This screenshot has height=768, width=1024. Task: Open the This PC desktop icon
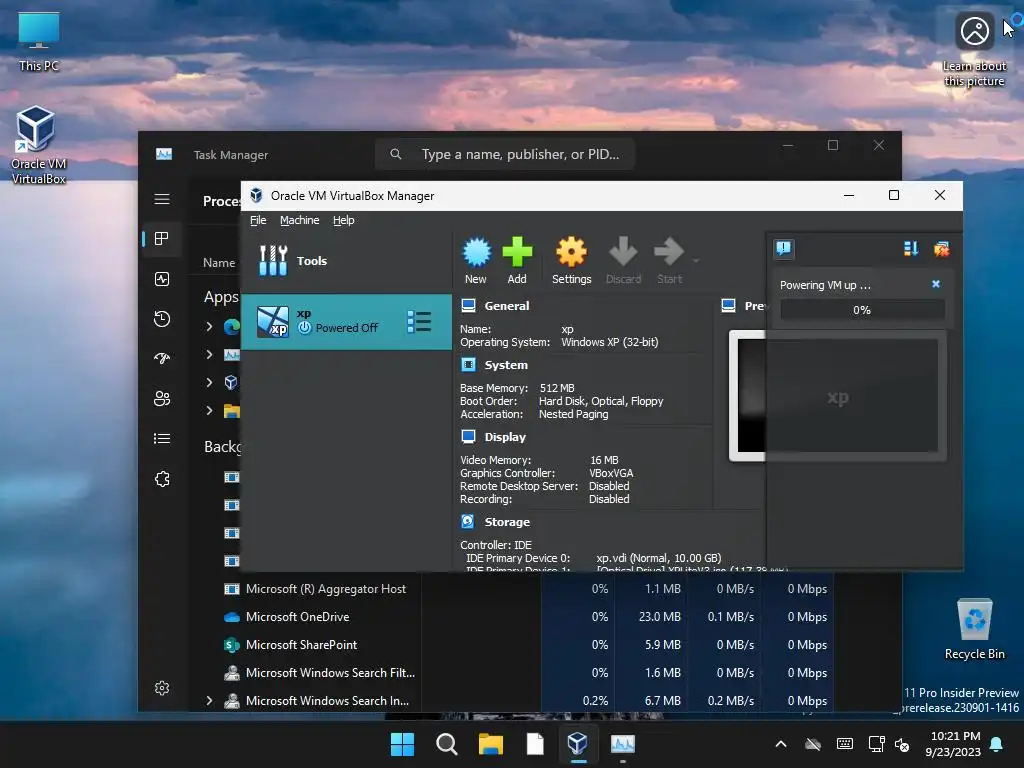[x=39, y=42]
